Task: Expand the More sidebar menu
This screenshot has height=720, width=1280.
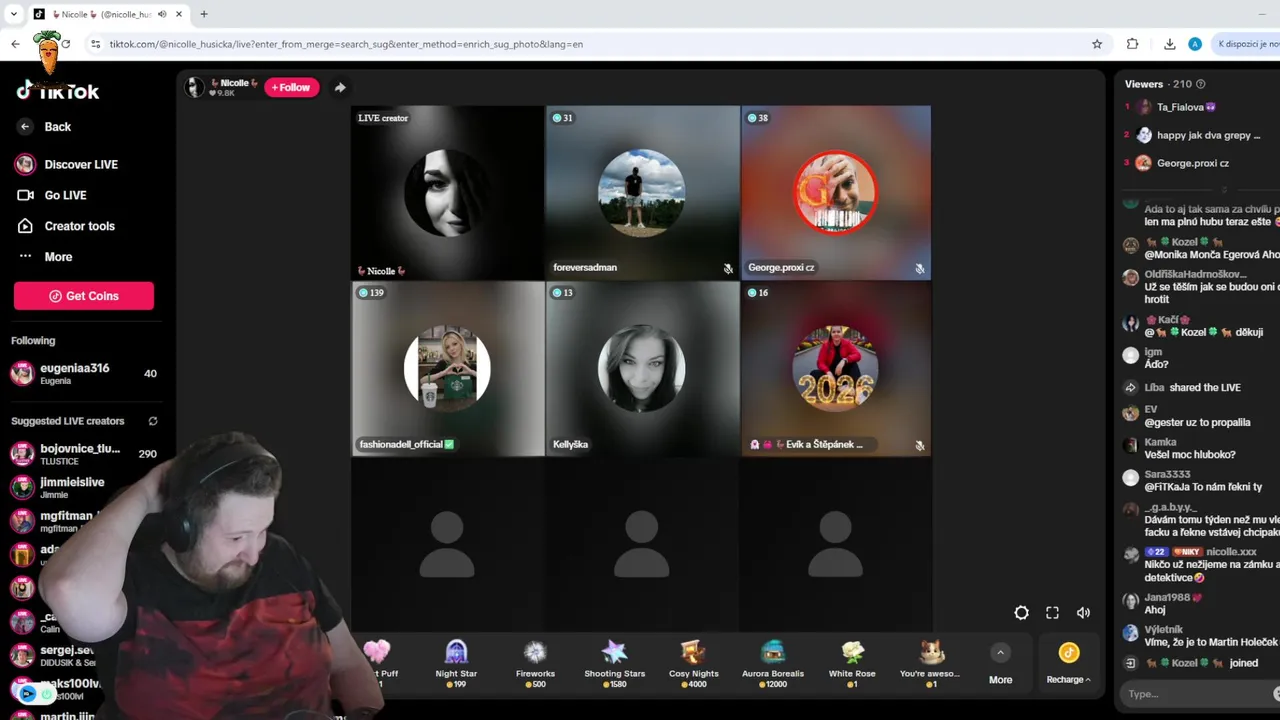Action: pyautogui.click(x=46, y=257)
